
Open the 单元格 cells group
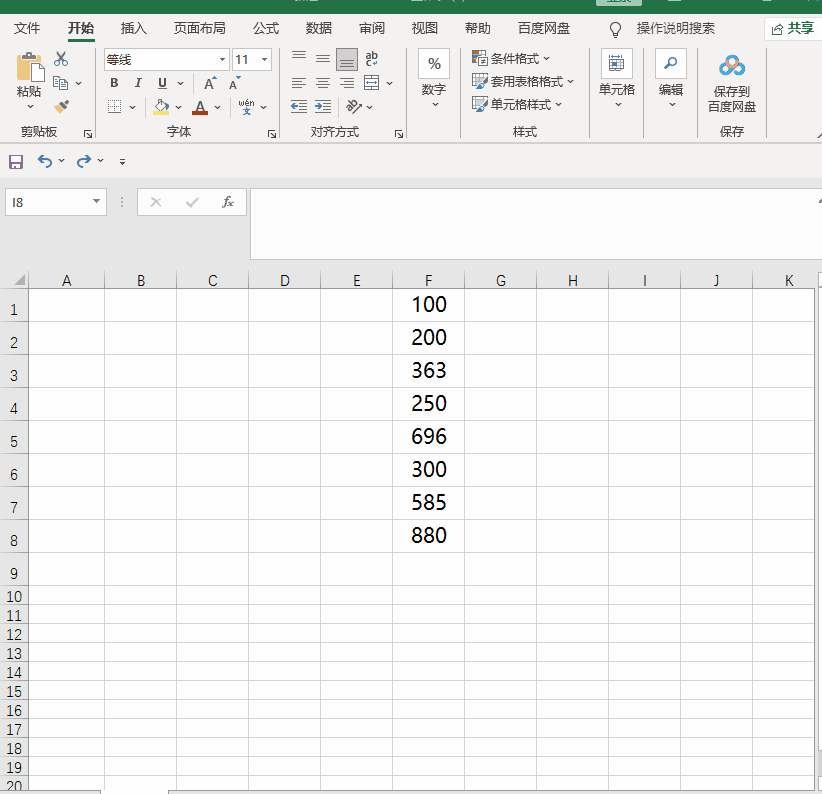click(x=616, y=79)
